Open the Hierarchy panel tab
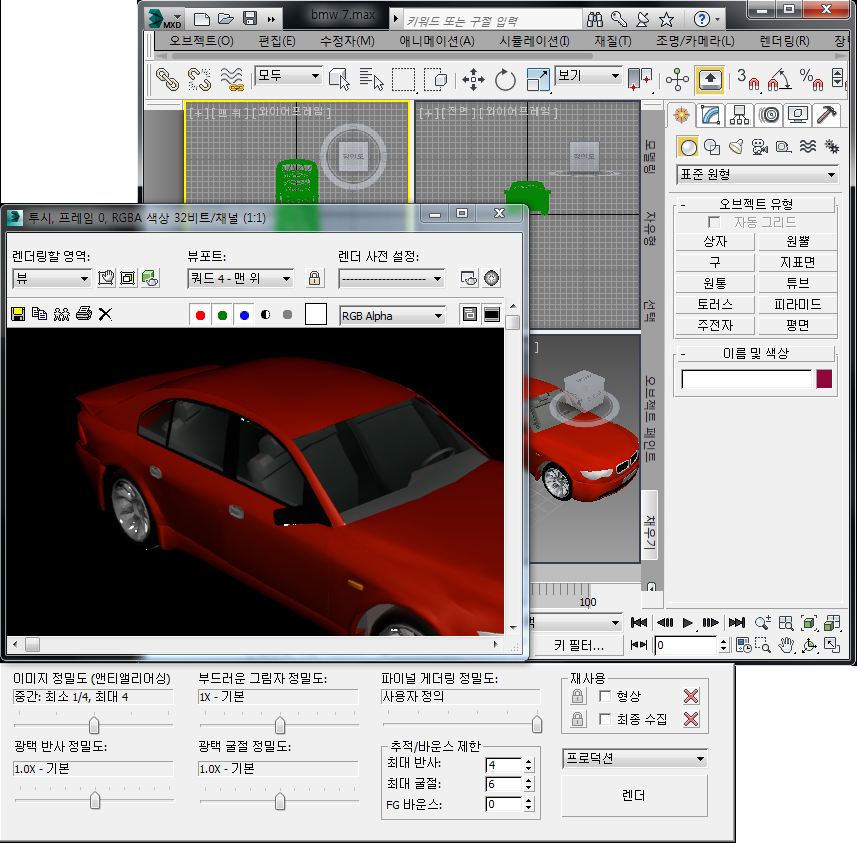 point(739,115)
